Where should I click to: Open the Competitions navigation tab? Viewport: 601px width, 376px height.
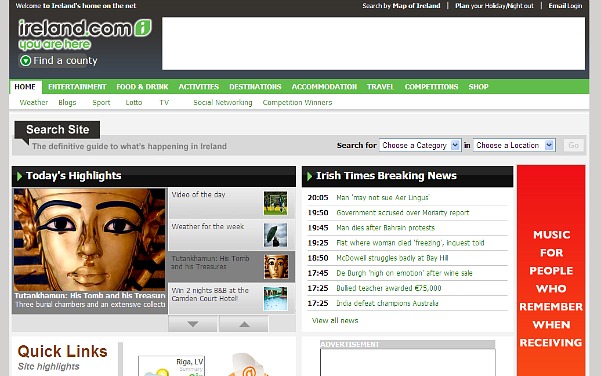(431, 87)
